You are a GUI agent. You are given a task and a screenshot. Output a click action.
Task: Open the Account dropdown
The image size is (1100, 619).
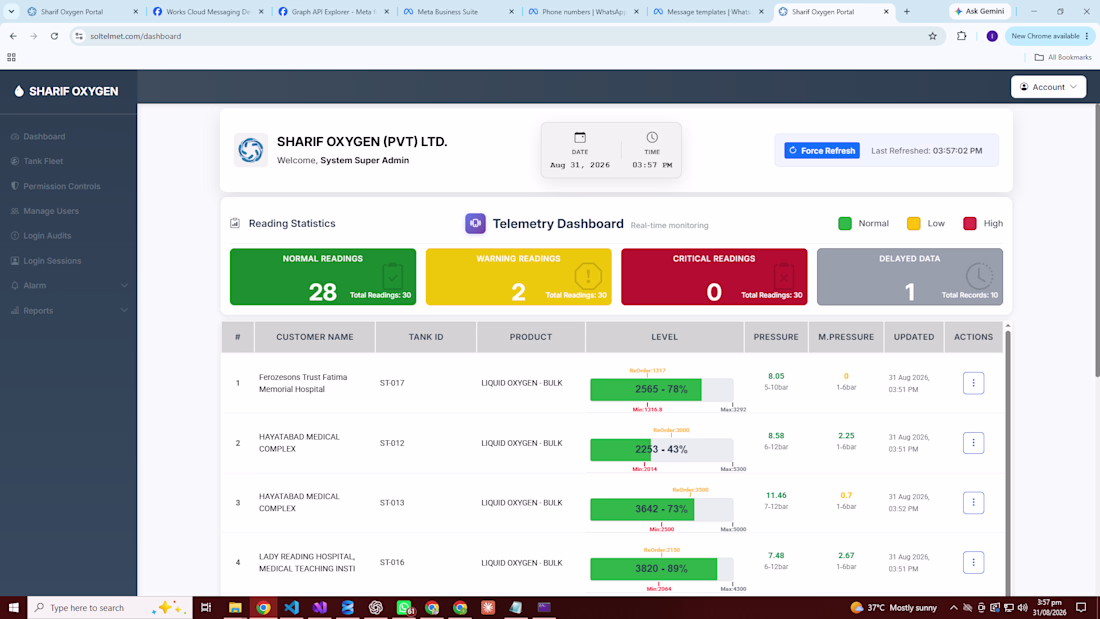click(x=1048, y=87)
